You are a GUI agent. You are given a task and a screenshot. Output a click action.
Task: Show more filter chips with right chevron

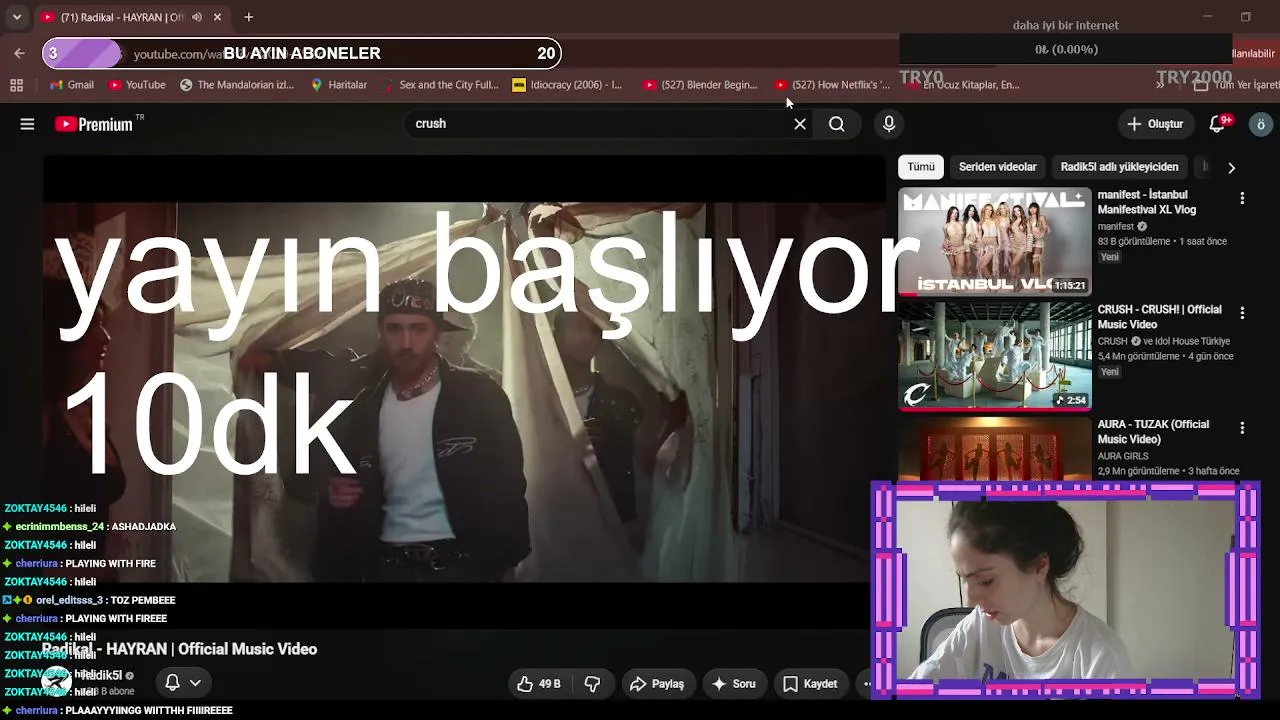pos(1231,168)
